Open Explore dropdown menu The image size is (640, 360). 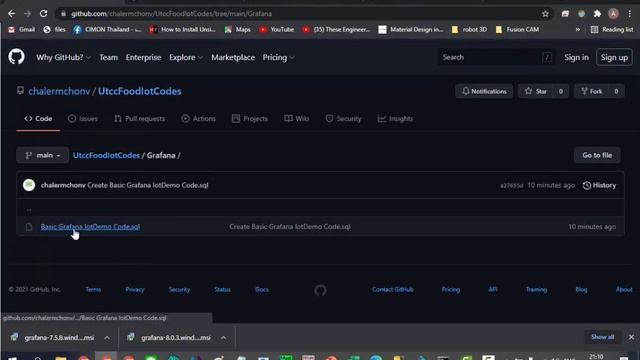[x=186, y=58]
